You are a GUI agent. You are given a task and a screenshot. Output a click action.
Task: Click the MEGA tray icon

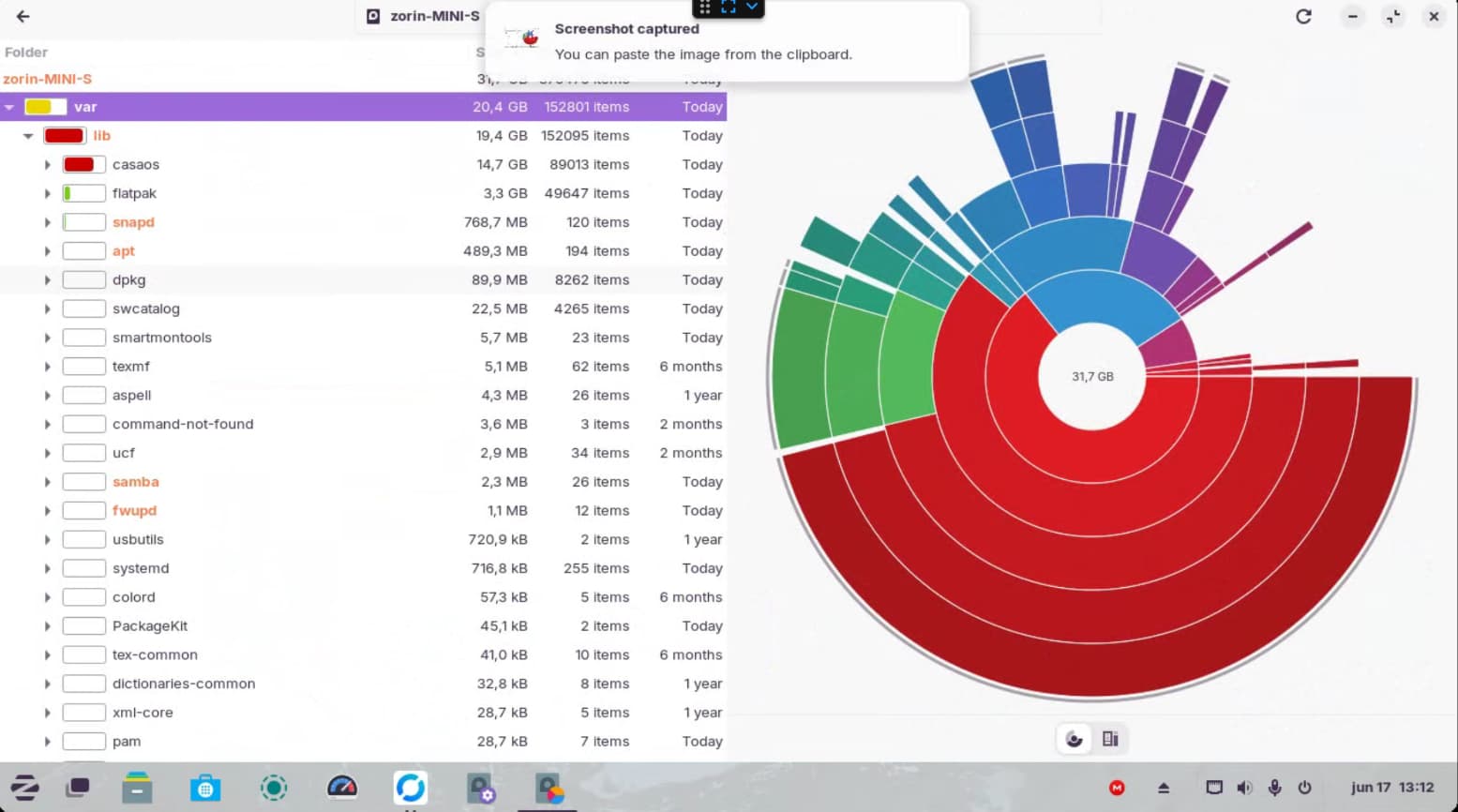point(1117,788)
